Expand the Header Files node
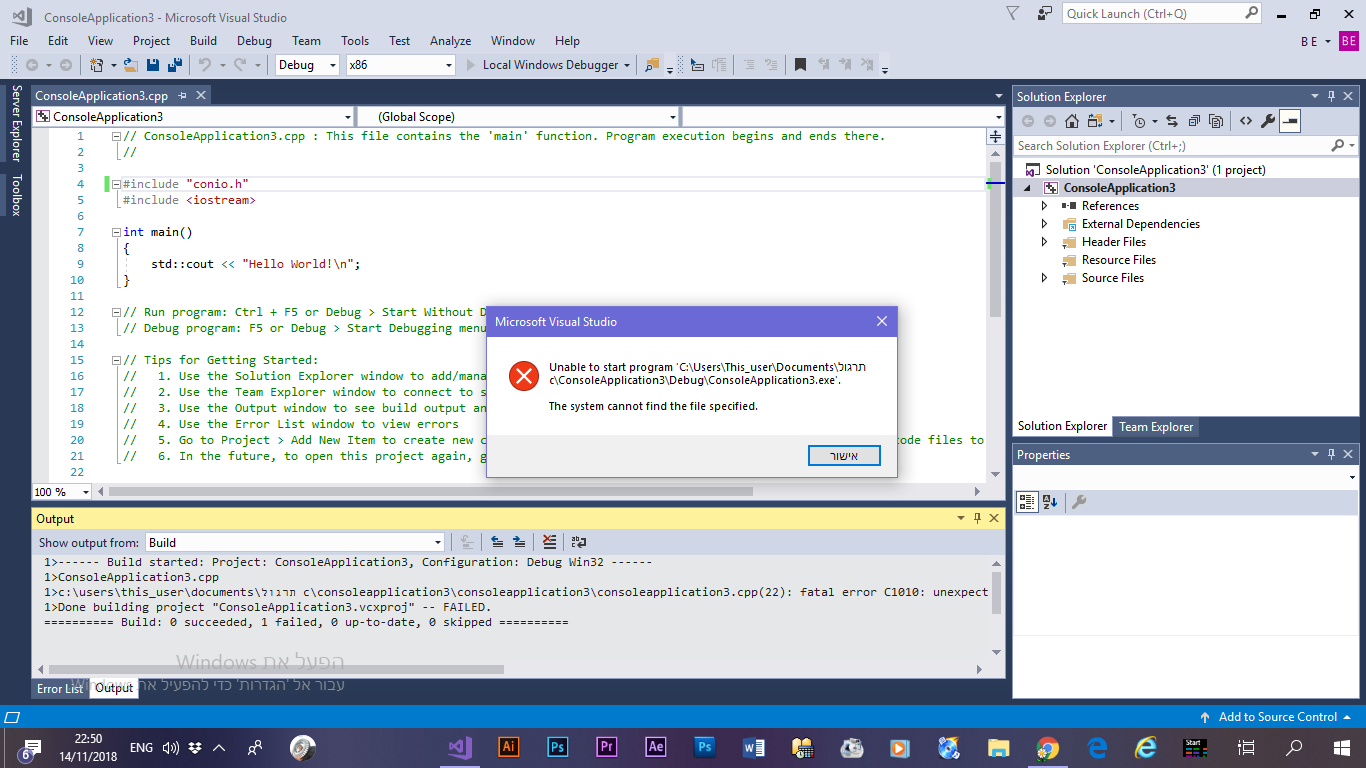The image size is (1366, 768). 1045,242
